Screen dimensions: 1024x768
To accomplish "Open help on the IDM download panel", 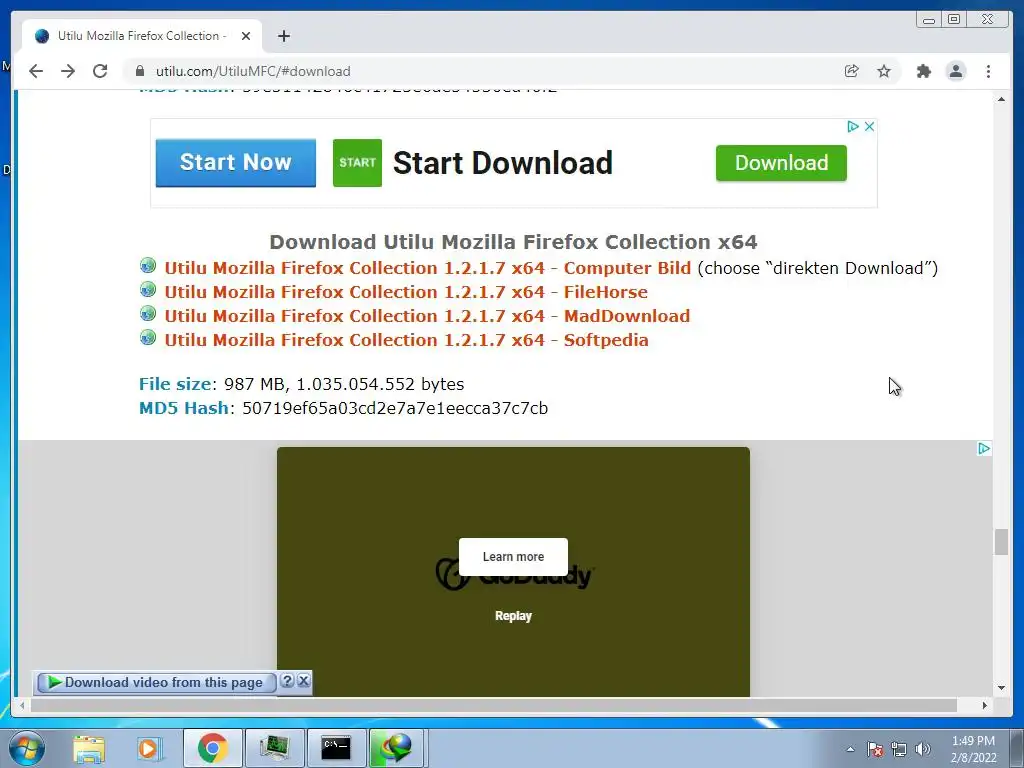I will tap(287, 681).
